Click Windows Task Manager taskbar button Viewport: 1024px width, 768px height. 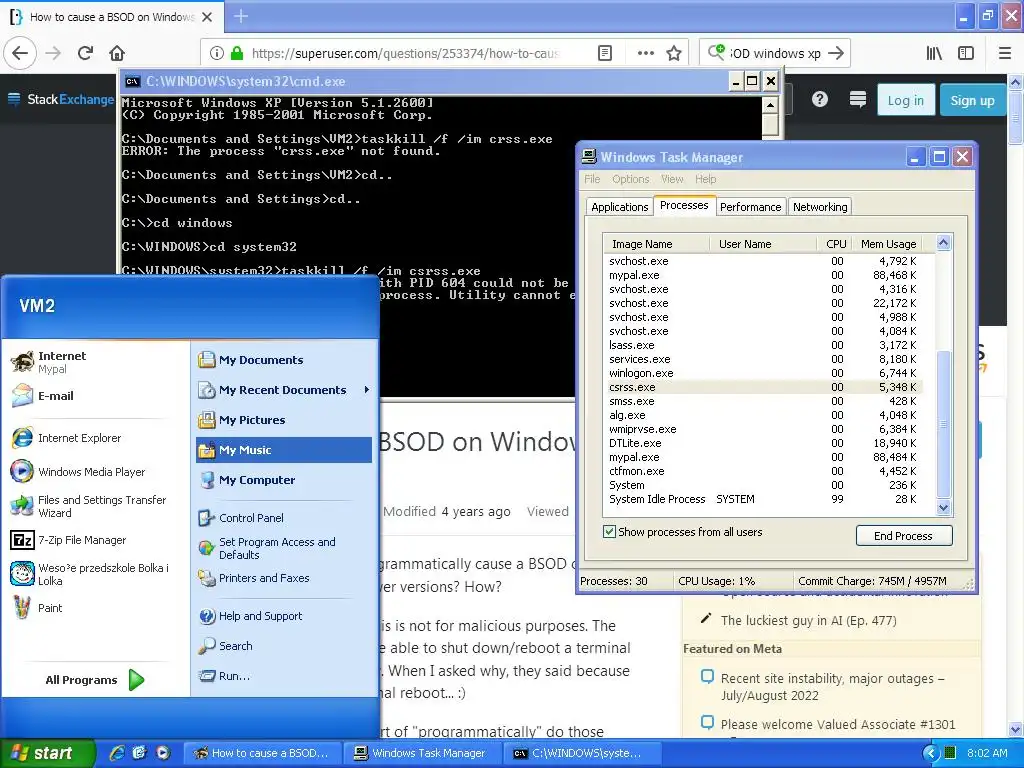[423, 753]
